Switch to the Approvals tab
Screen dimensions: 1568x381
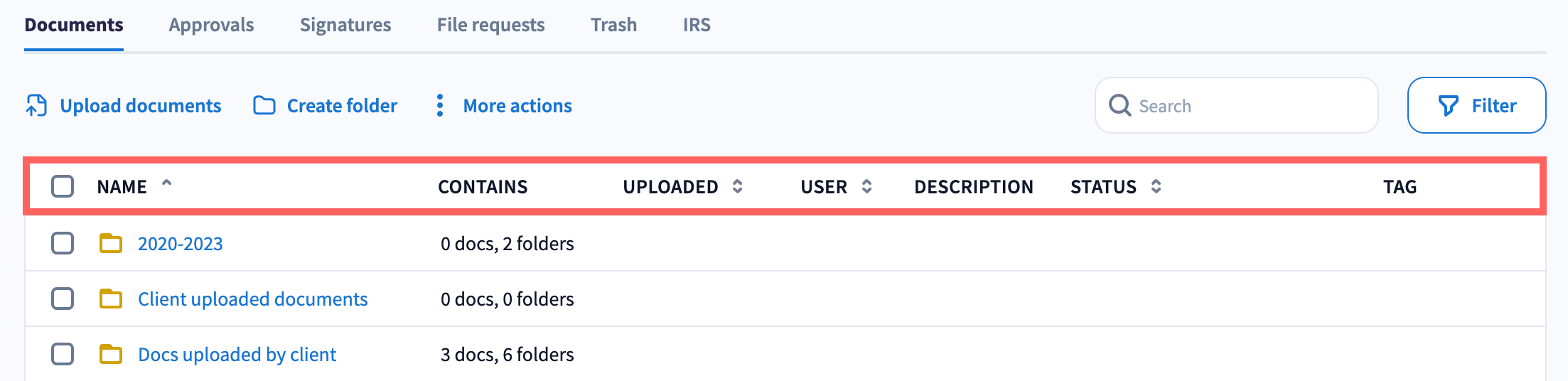point(211,25)
